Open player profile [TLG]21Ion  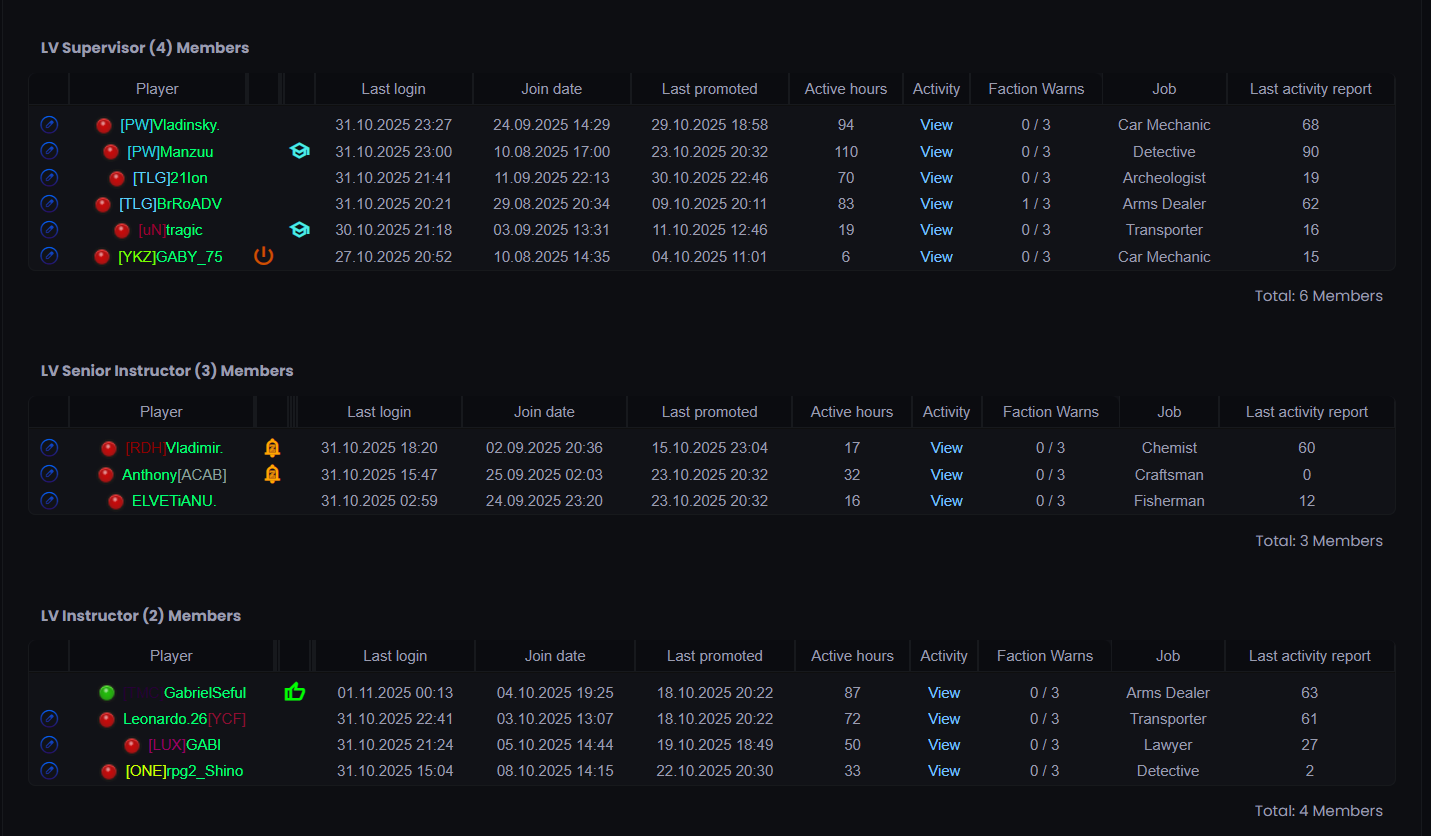click(171, 178)
